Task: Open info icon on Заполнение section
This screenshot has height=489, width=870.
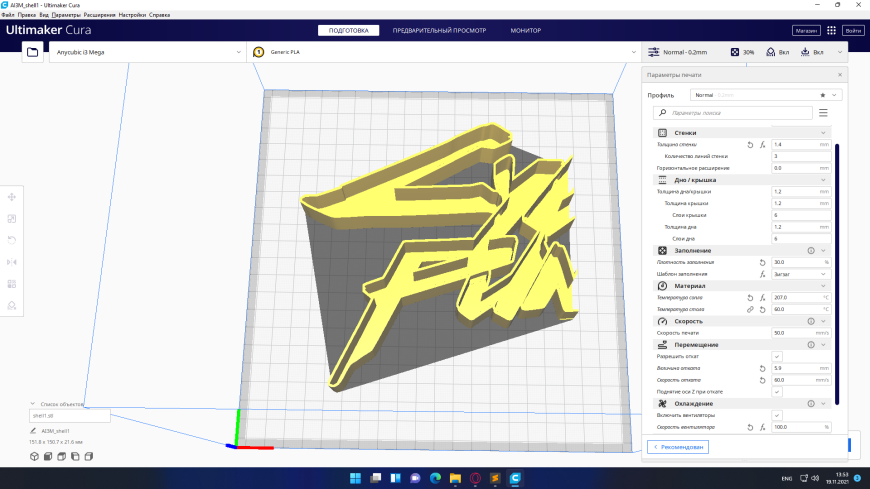Action: tap(811, 250)
